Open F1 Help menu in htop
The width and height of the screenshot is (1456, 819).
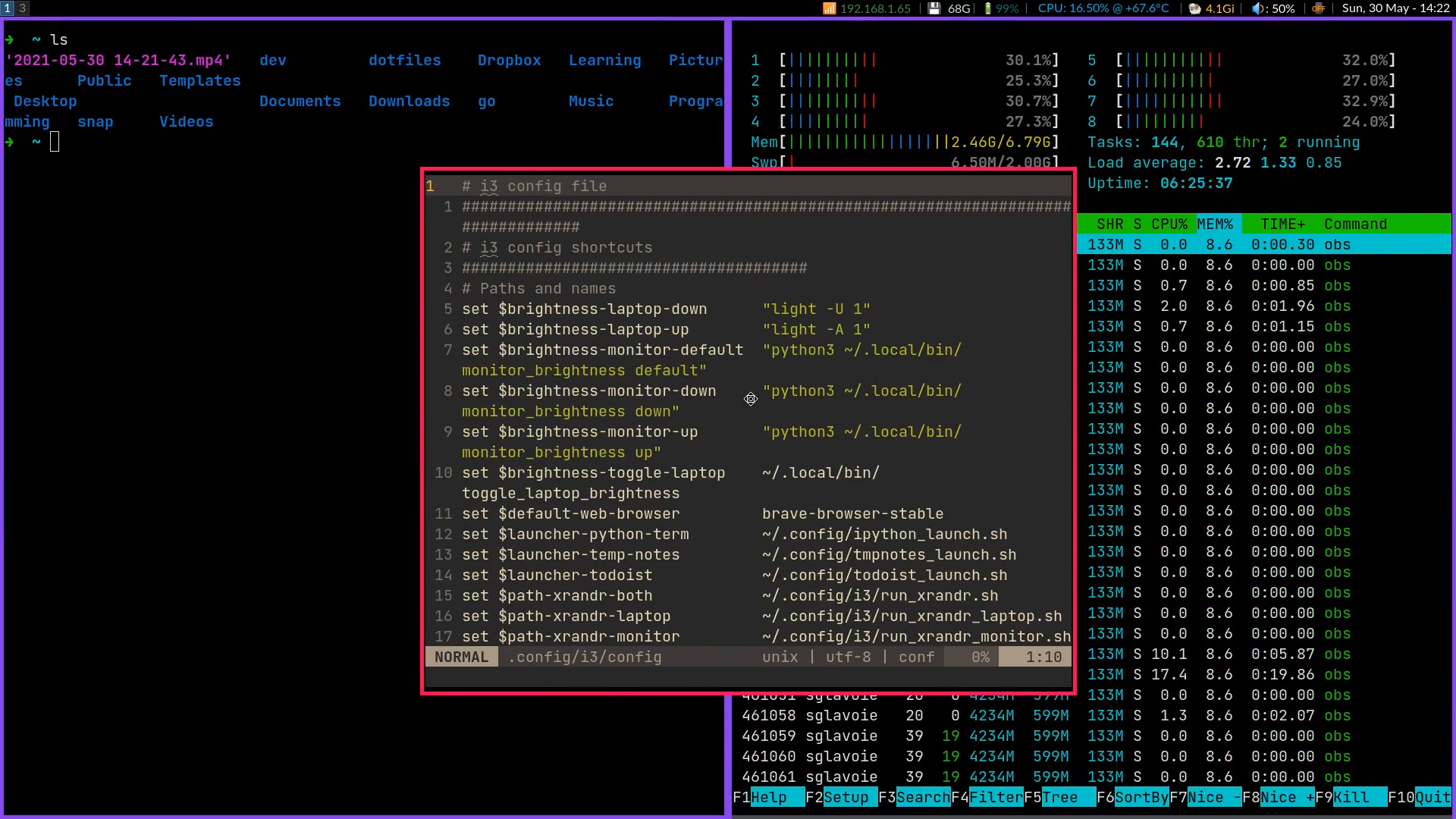pos(770,797)
